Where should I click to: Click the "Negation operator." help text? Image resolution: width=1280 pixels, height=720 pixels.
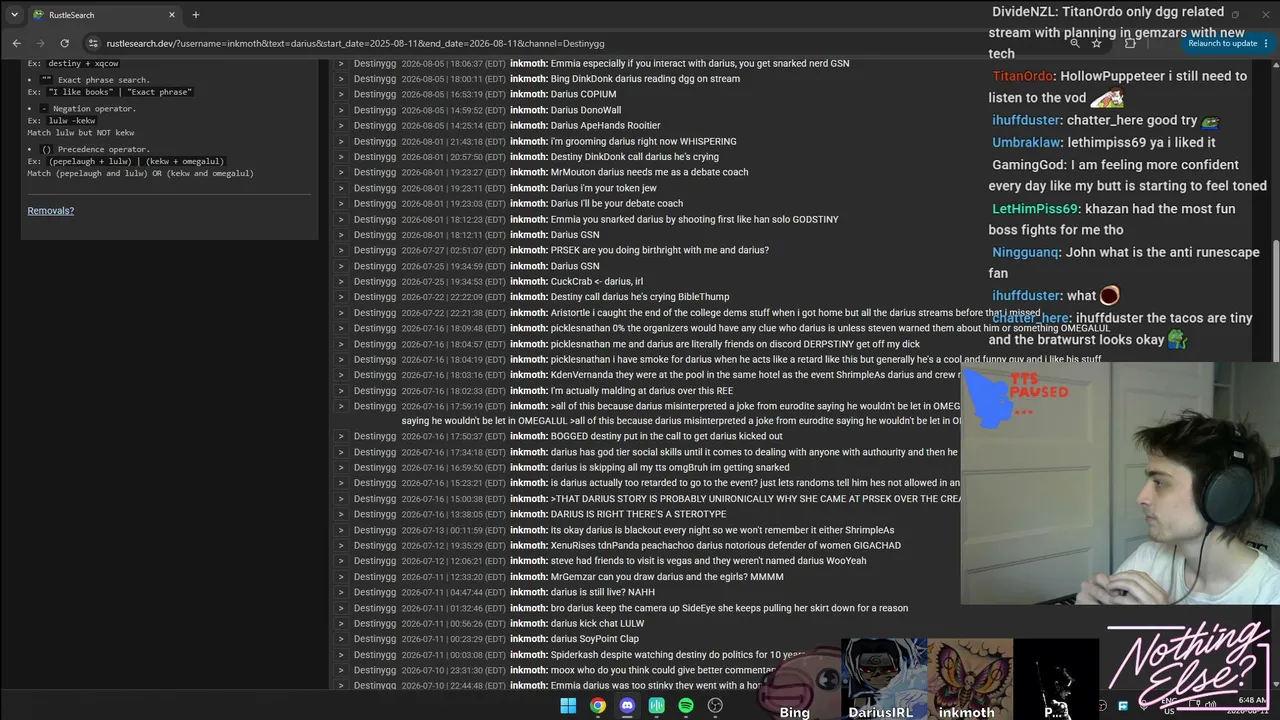pos(93,108)
